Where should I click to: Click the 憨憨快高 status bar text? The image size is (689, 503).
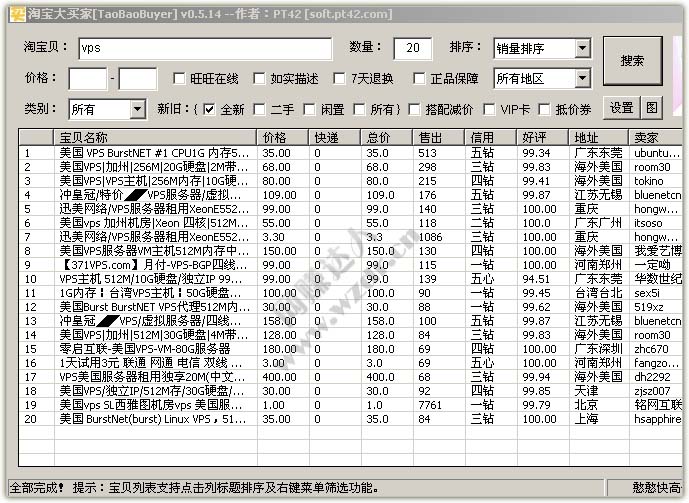657,488
